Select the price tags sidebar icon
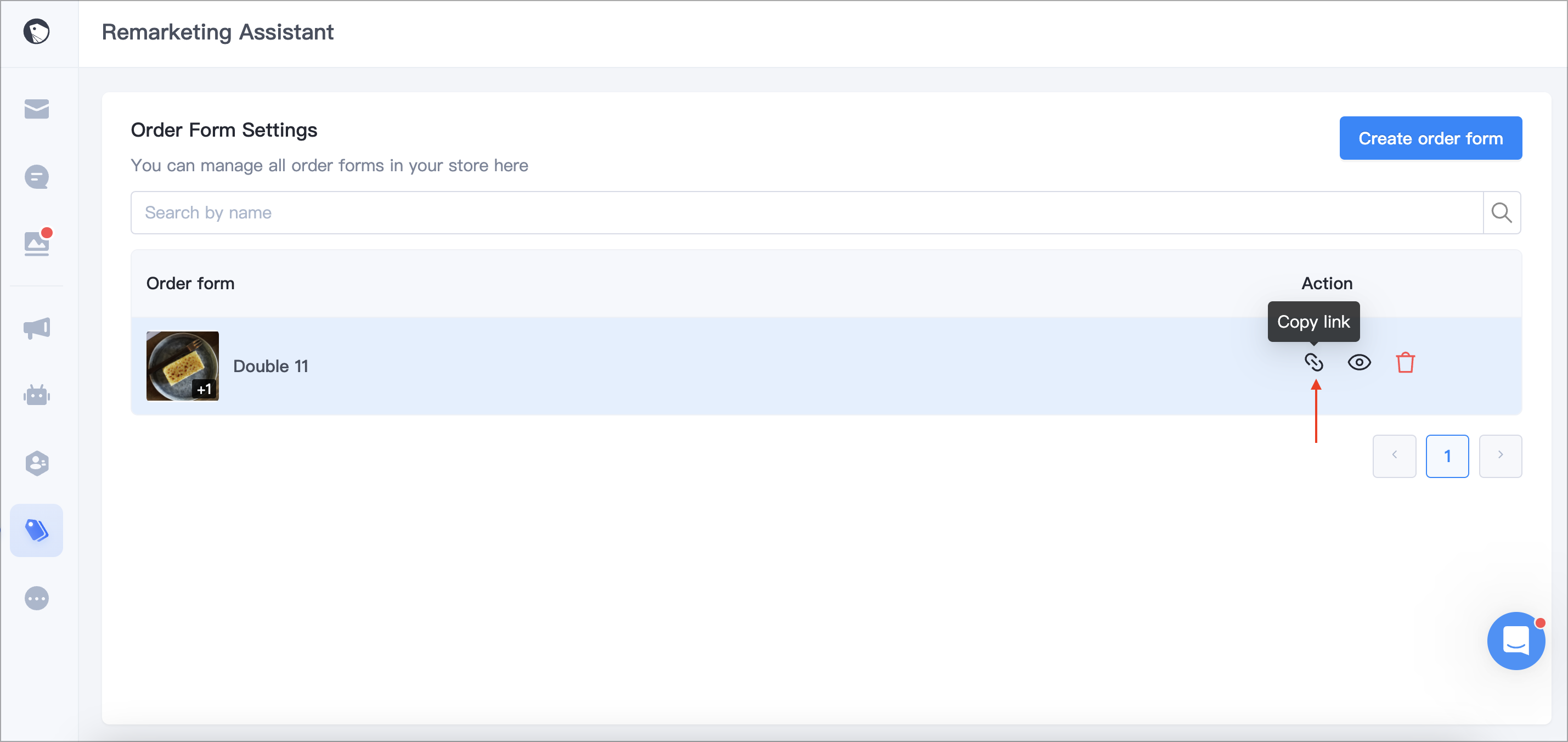The height and width of the screenshot is (742, 1568). pyautogui.click(x=37, y=530)
